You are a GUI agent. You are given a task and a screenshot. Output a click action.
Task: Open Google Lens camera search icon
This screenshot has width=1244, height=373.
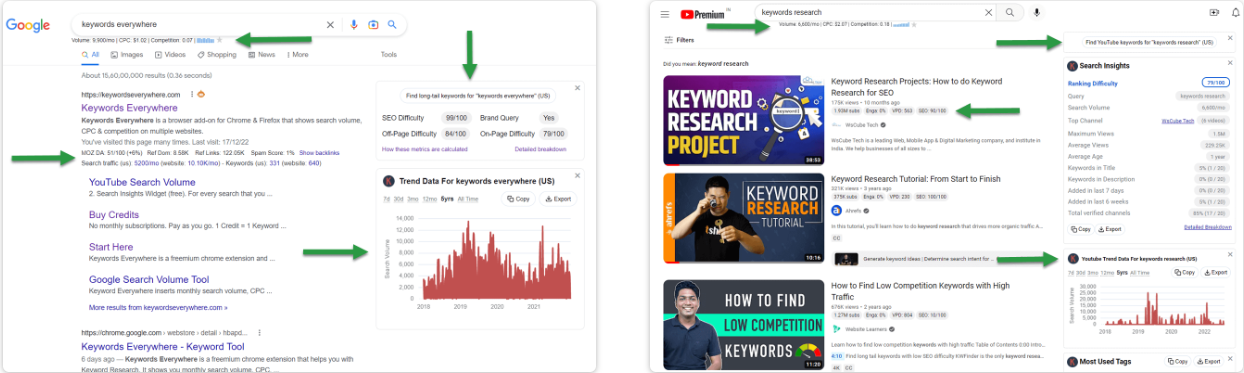(373, 25)
